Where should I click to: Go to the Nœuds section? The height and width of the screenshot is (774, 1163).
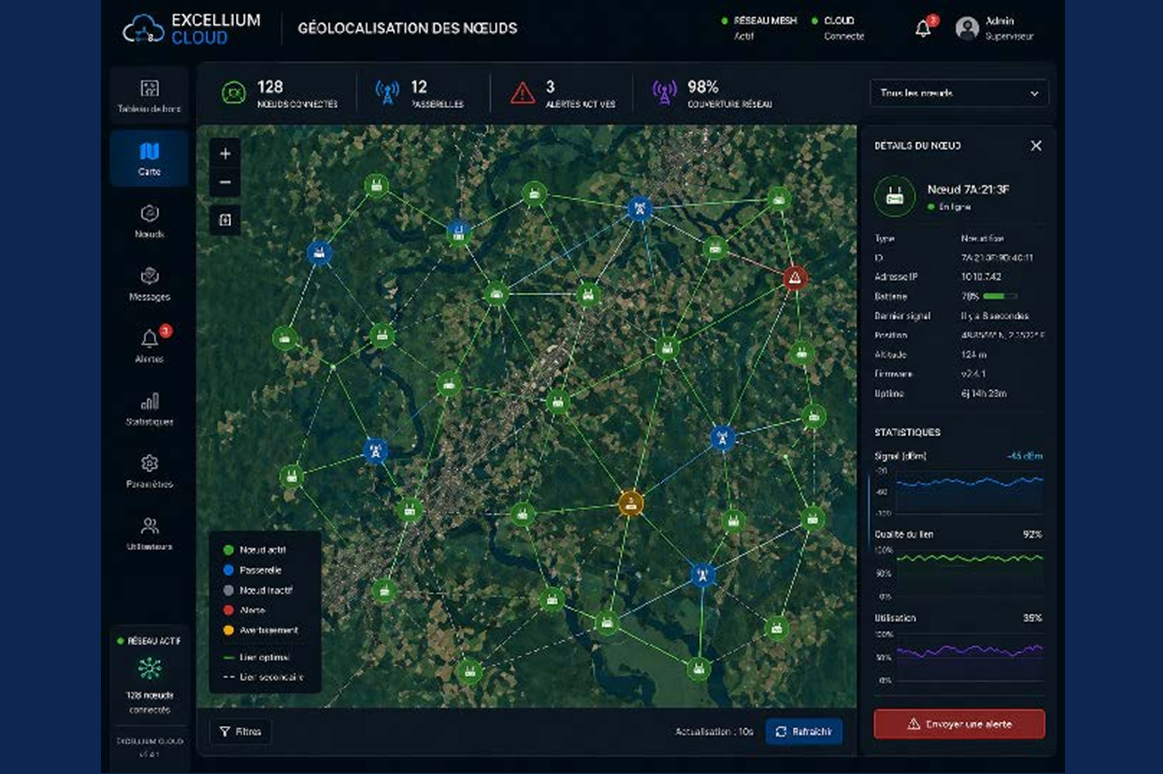point(149,221)
